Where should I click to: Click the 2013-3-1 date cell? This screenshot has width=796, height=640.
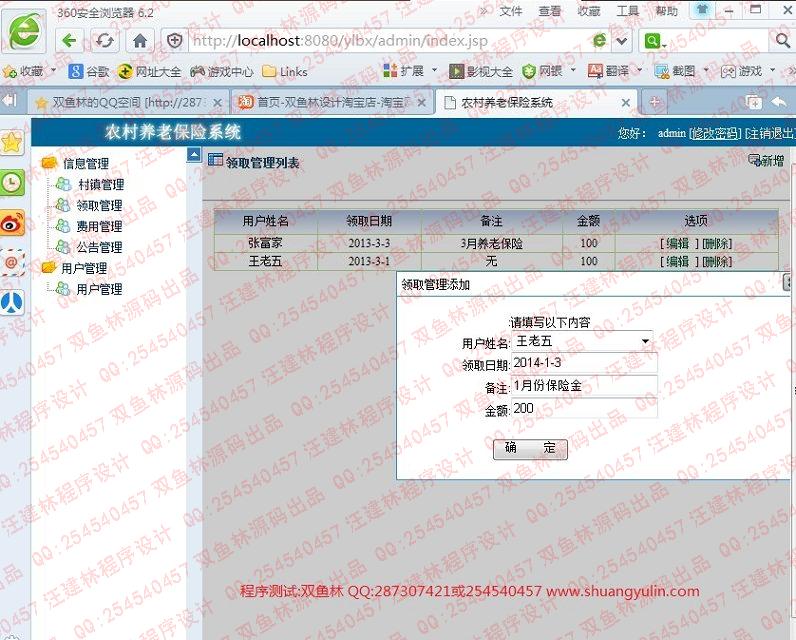[x=369, y=261]
